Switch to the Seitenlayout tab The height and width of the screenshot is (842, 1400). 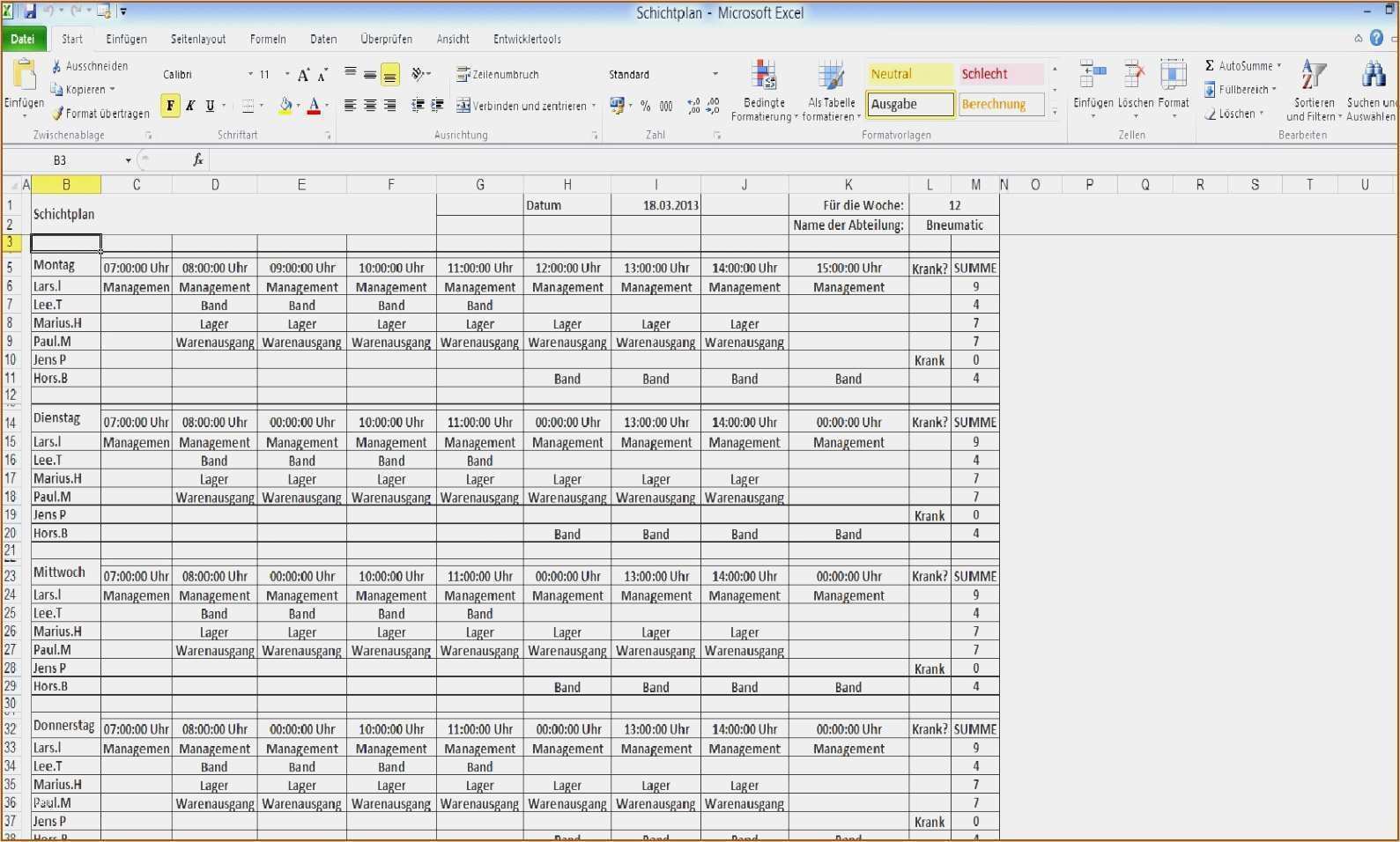pyautogui.click(x=198, y=39)
